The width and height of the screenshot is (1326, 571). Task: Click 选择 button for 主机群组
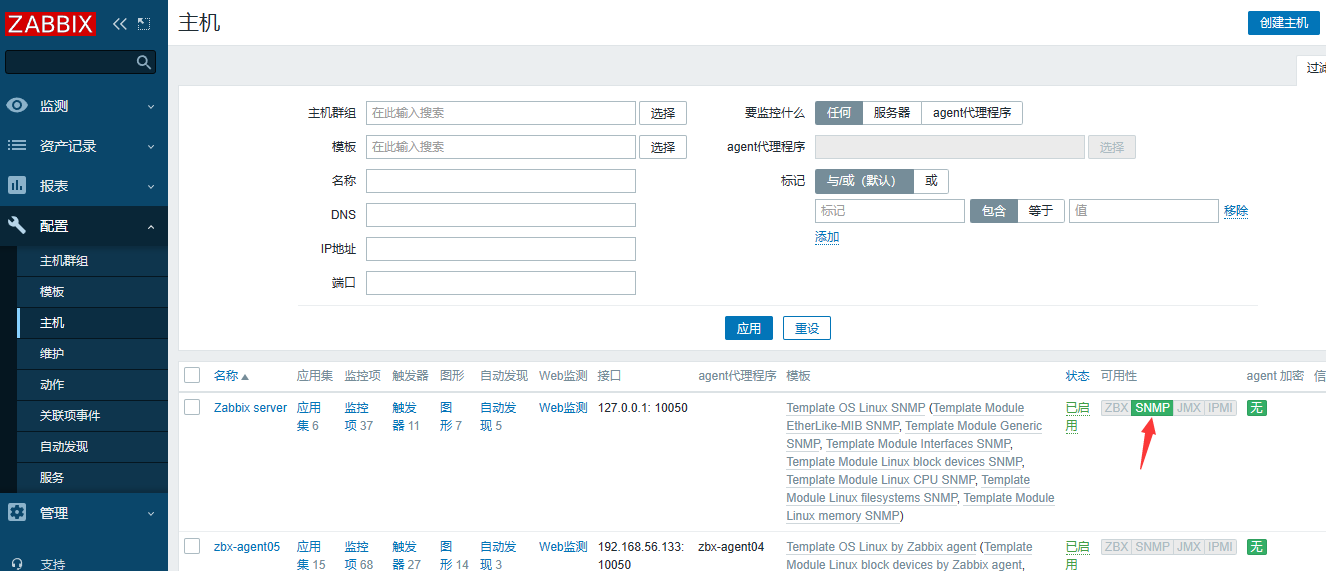[663, 113]
